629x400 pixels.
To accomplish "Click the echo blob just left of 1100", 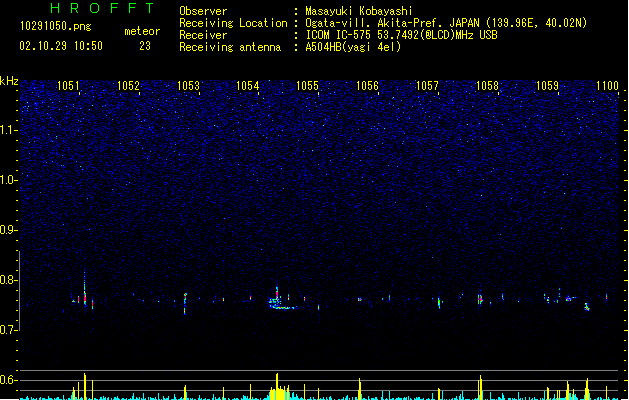I will click(587, 307).
